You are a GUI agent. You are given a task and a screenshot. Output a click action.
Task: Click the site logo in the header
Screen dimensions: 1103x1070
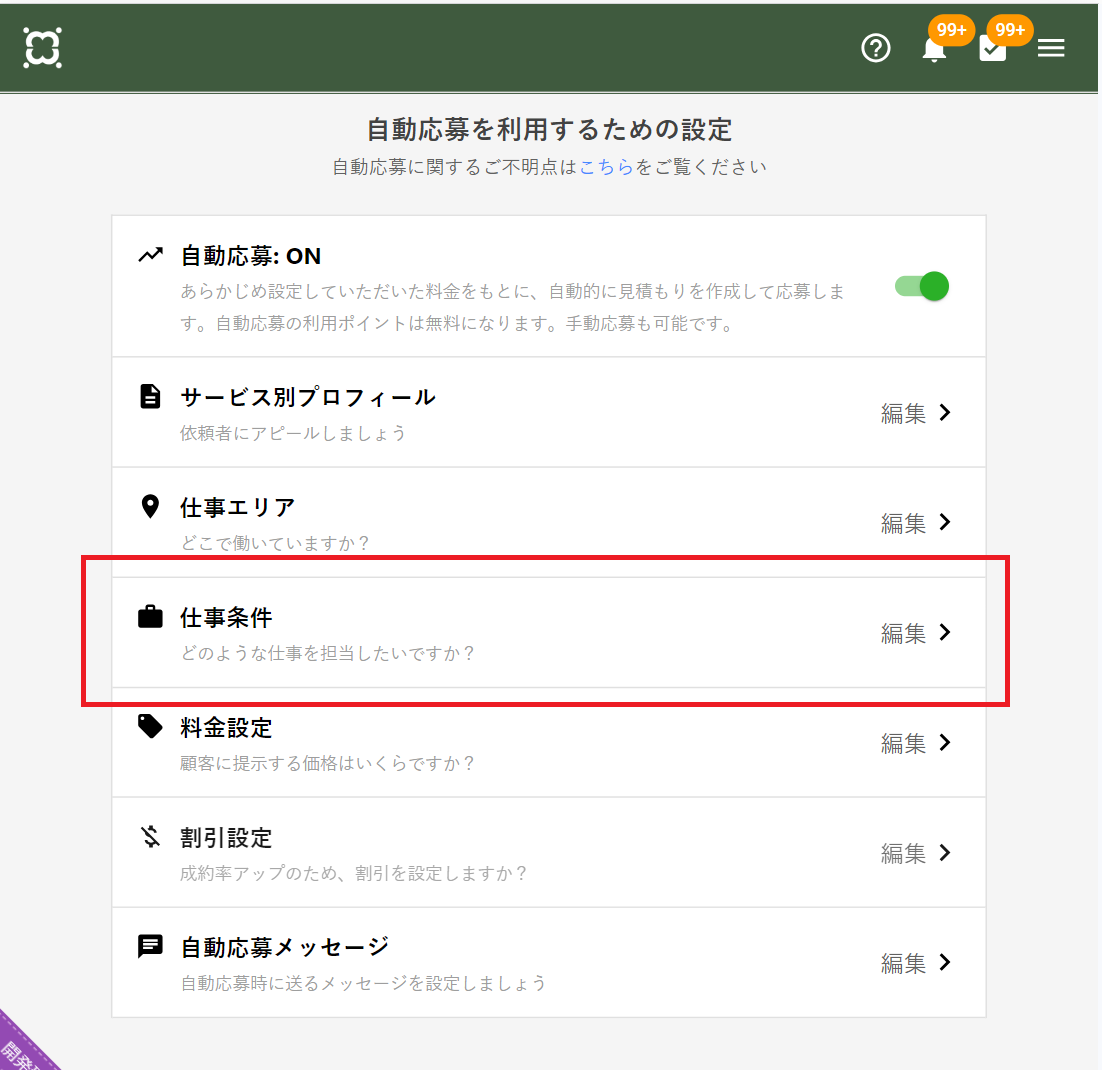click(x=42, y=48)
